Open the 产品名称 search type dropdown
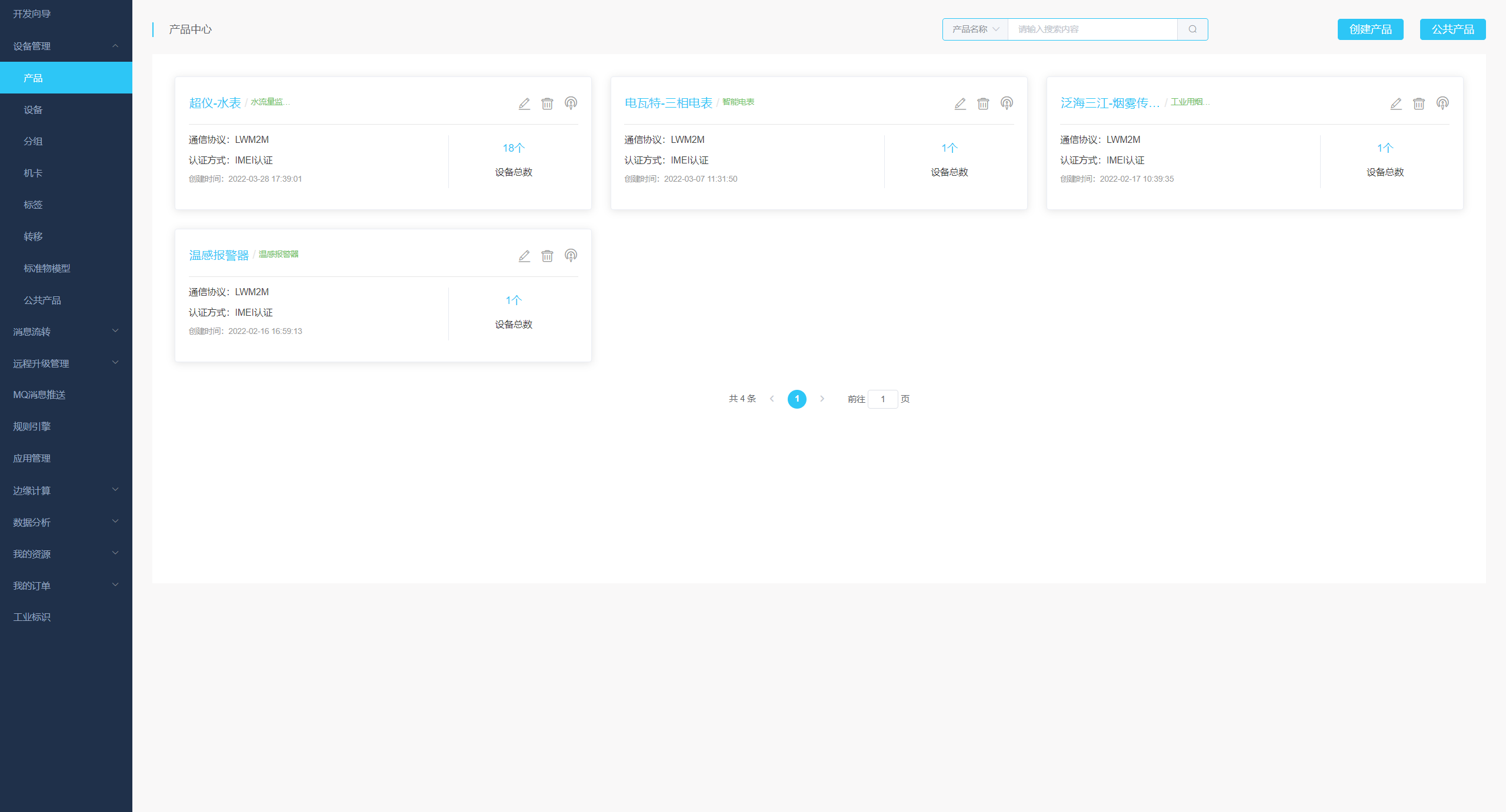 tap(975, 29)
